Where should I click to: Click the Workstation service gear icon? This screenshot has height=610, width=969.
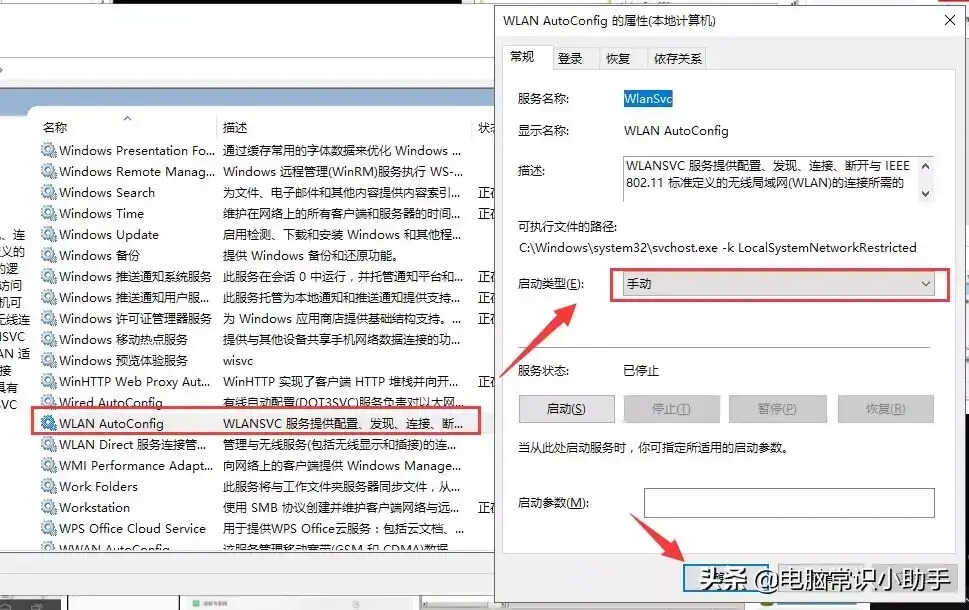(x=48, y=507)
